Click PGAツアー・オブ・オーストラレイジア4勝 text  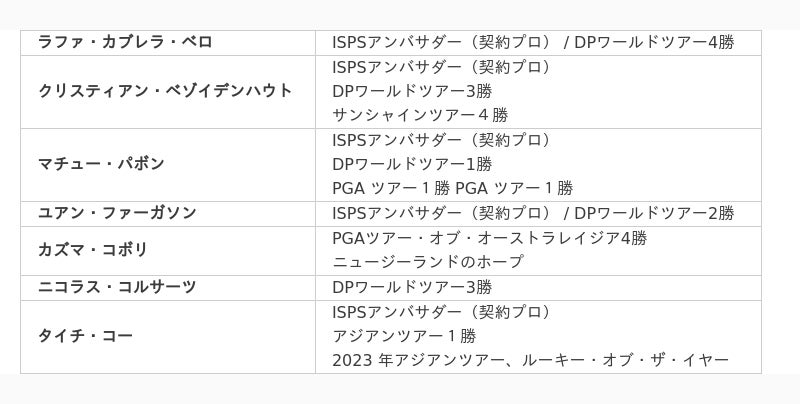[x=489, y=238]
